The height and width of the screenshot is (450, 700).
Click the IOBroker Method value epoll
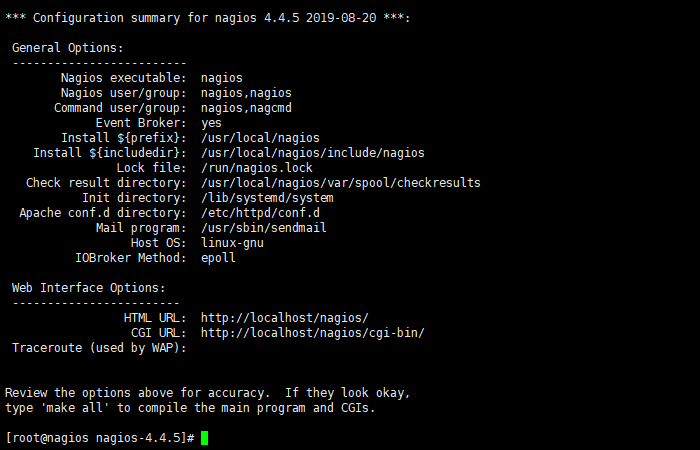coord(218,258)
